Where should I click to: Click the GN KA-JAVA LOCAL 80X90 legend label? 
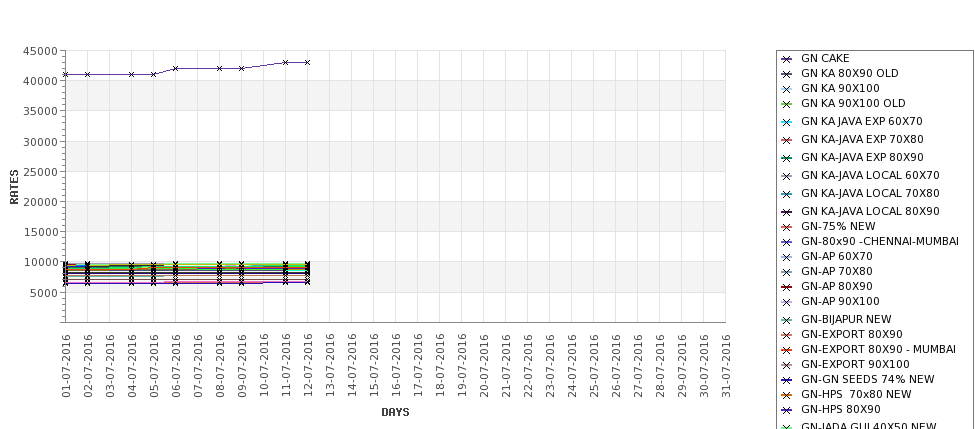[x=870, y=211]
